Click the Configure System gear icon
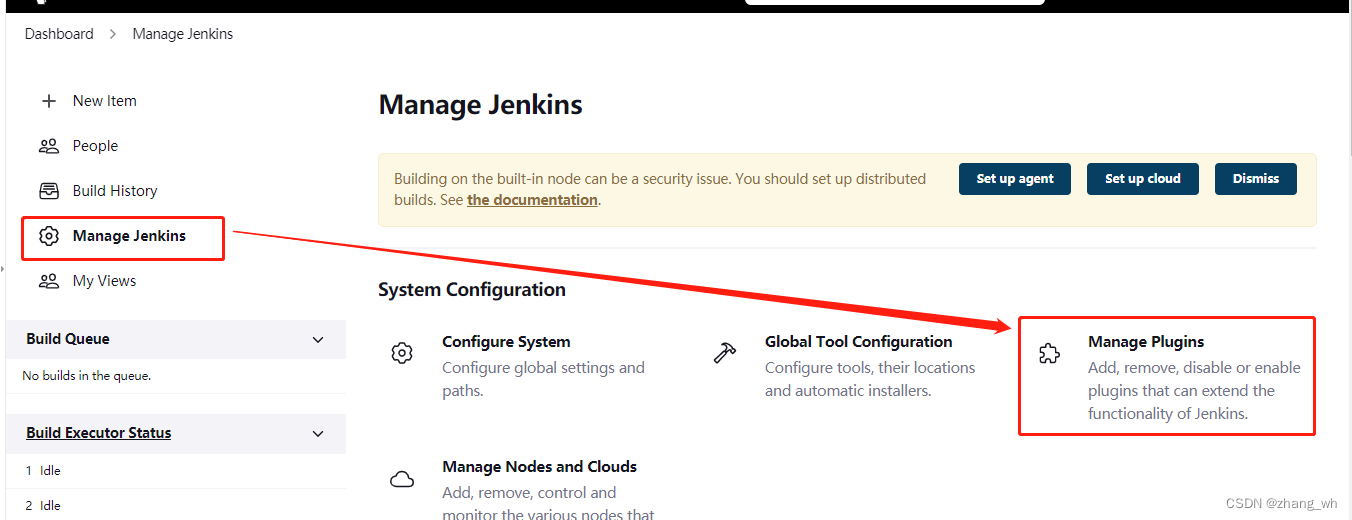Image resolution: width=1352 pixels, height=520 pixels. tap(402, 353)
